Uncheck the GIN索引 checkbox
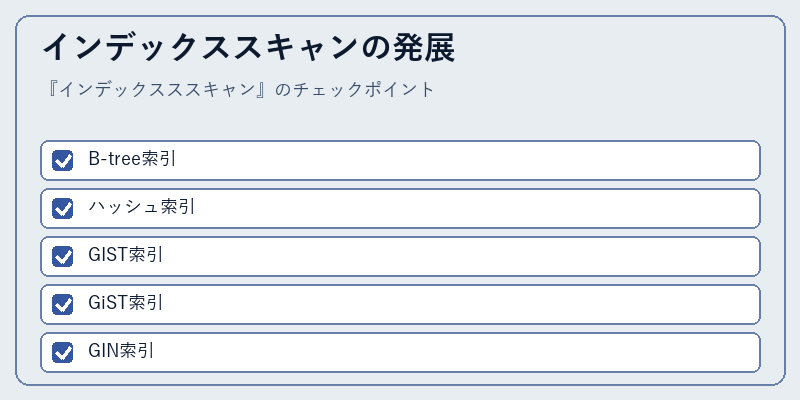 point(62,352)
